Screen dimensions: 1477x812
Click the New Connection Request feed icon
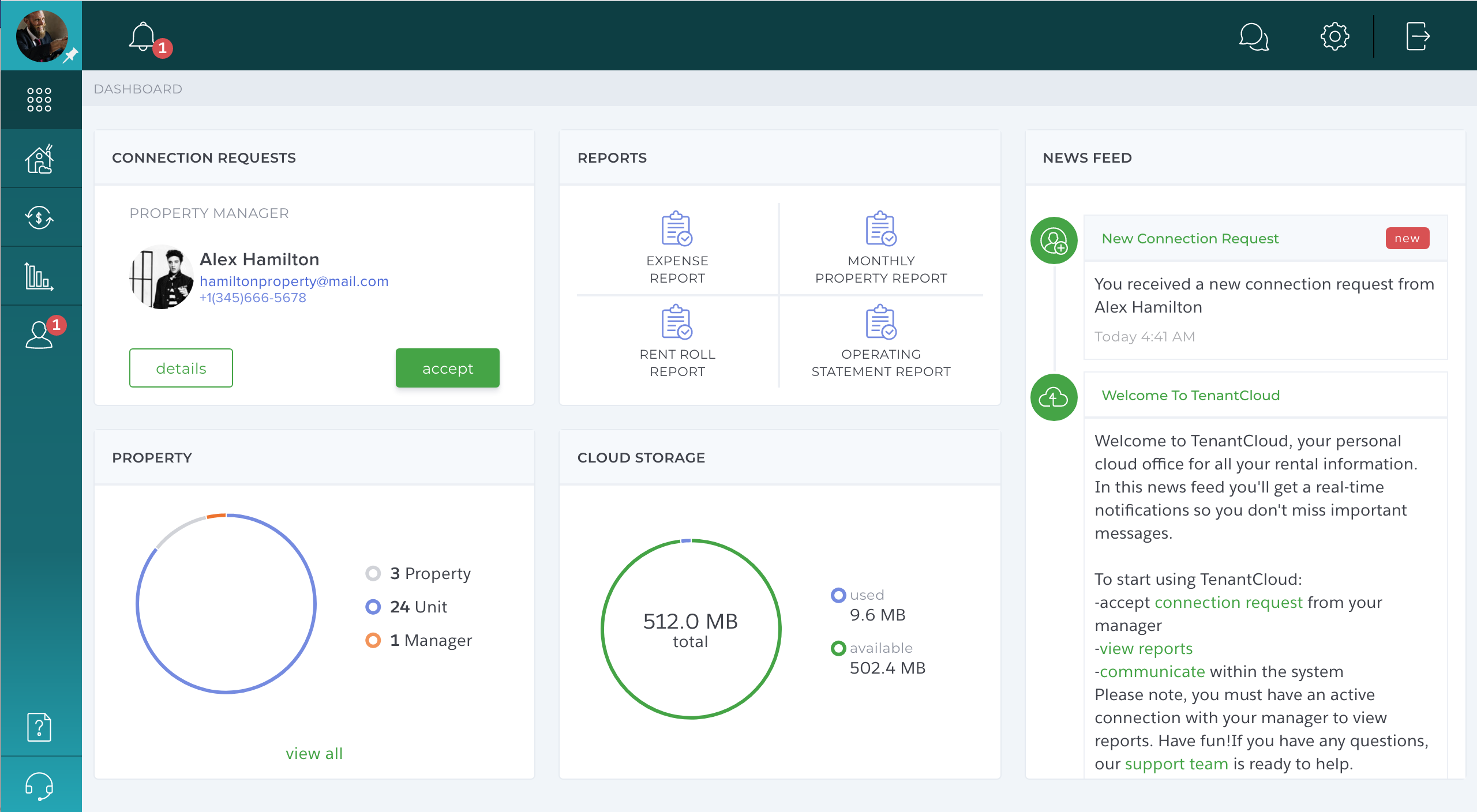point(1054,240)
